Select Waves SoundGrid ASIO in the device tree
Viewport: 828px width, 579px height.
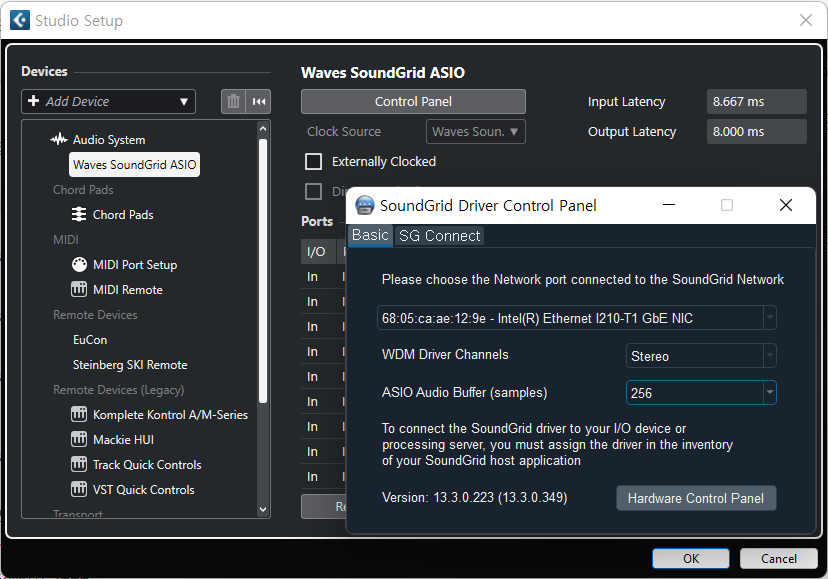(x=134, y=165)
